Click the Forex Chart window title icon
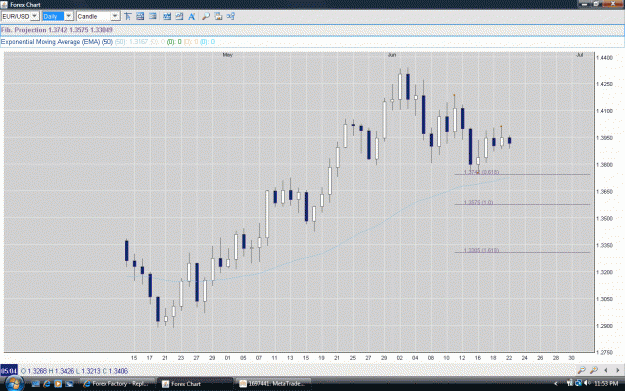The image size is (625, 391). point(4,5)
